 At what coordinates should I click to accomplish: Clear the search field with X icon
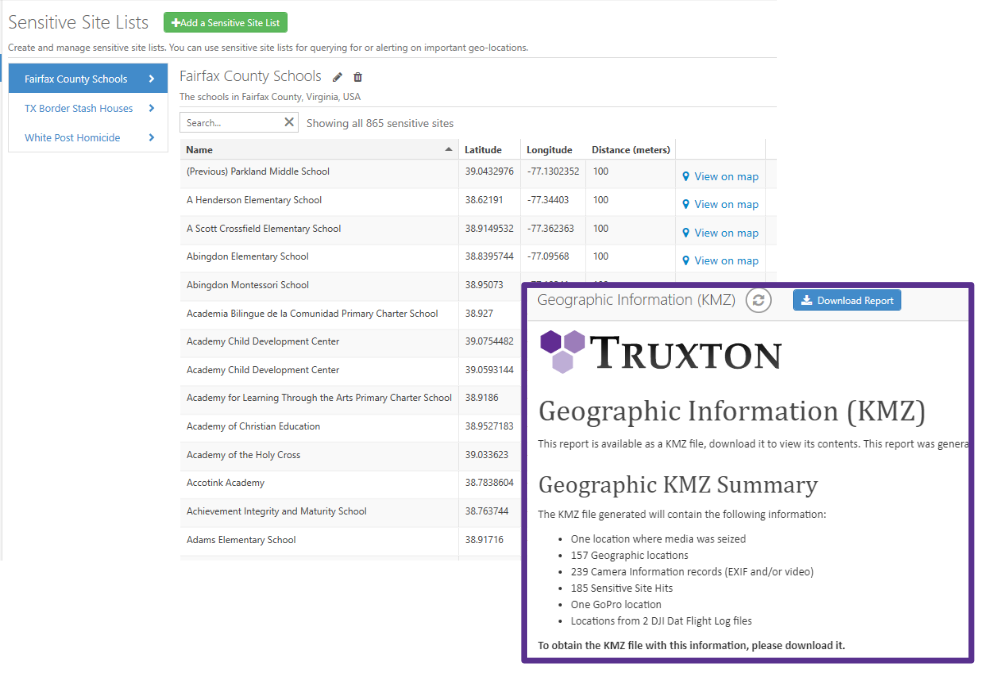point(289,122)
